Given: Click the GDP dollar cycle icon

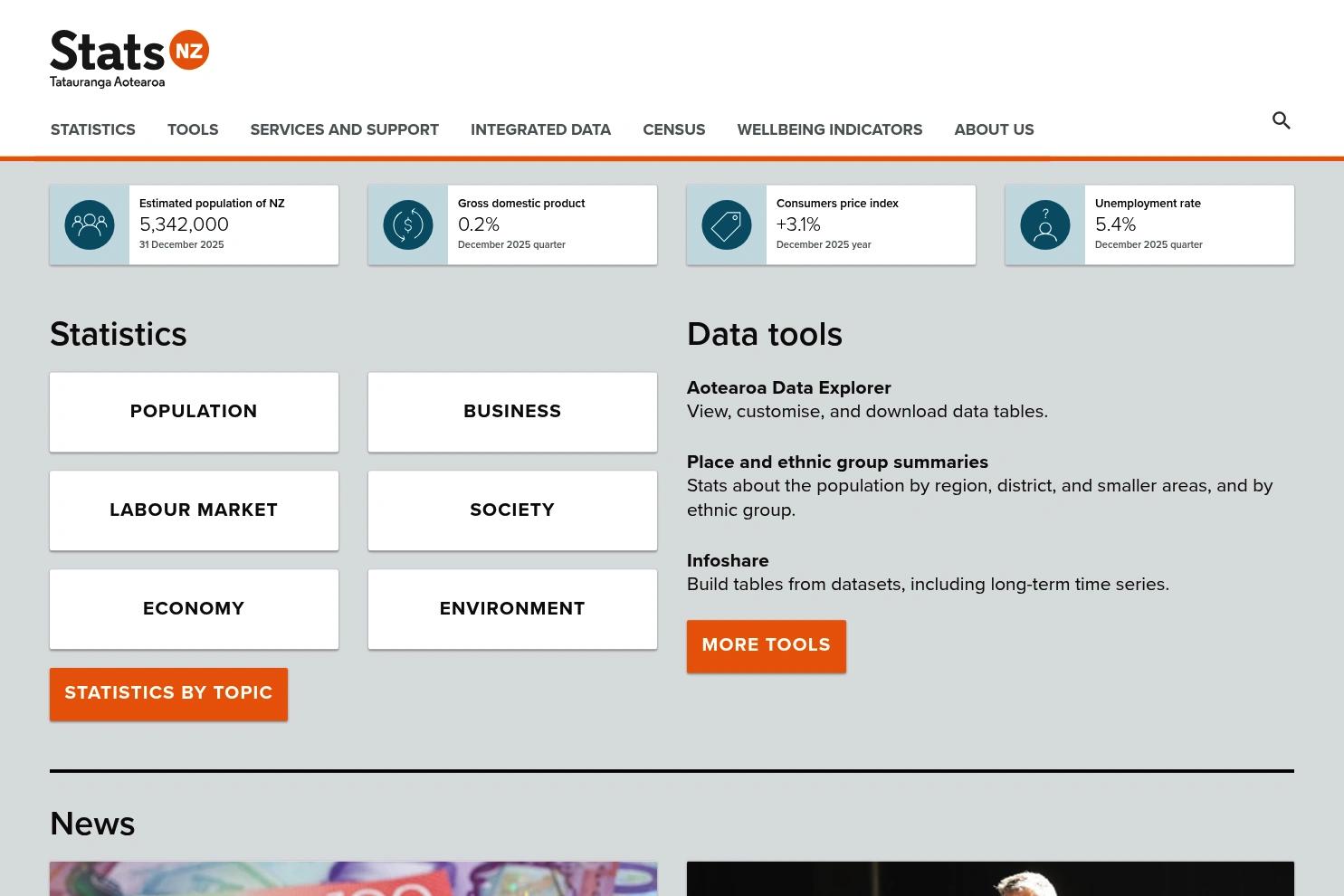Looking at the screenshot, I should click(x=408, y=225).
